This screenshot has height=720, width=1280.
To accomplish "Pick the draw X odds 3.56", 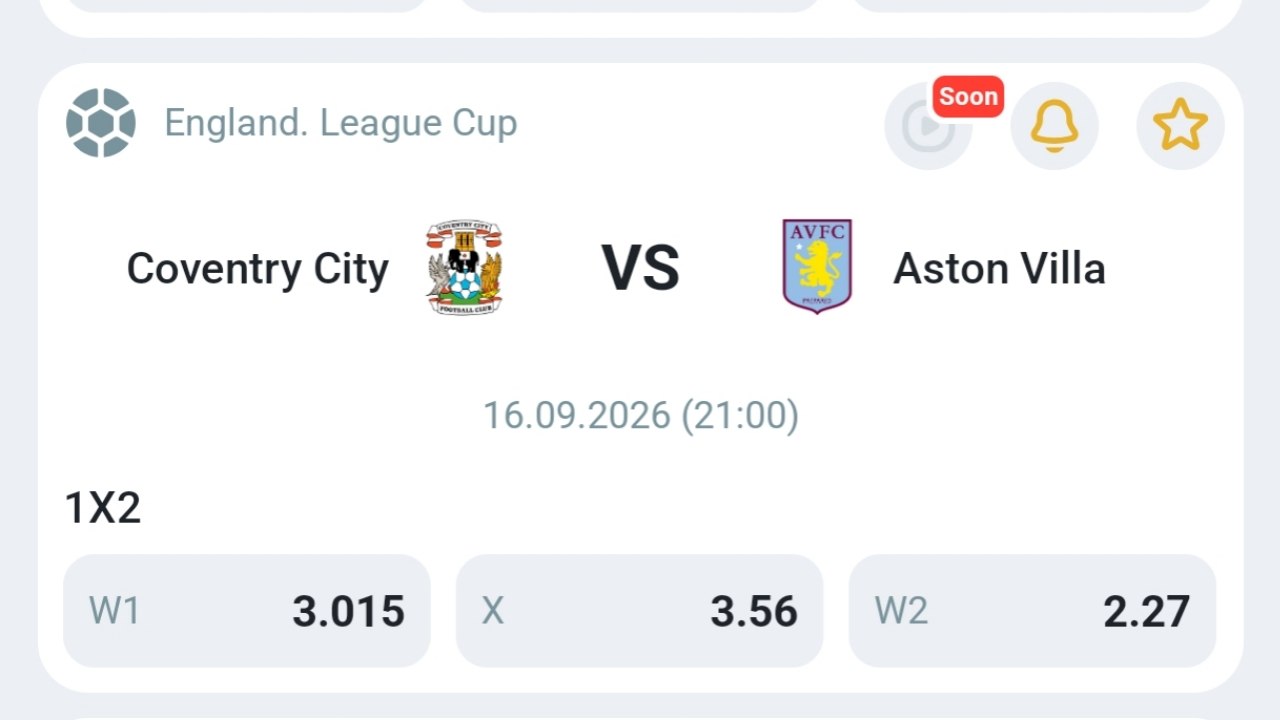I will tap(640, 611).
